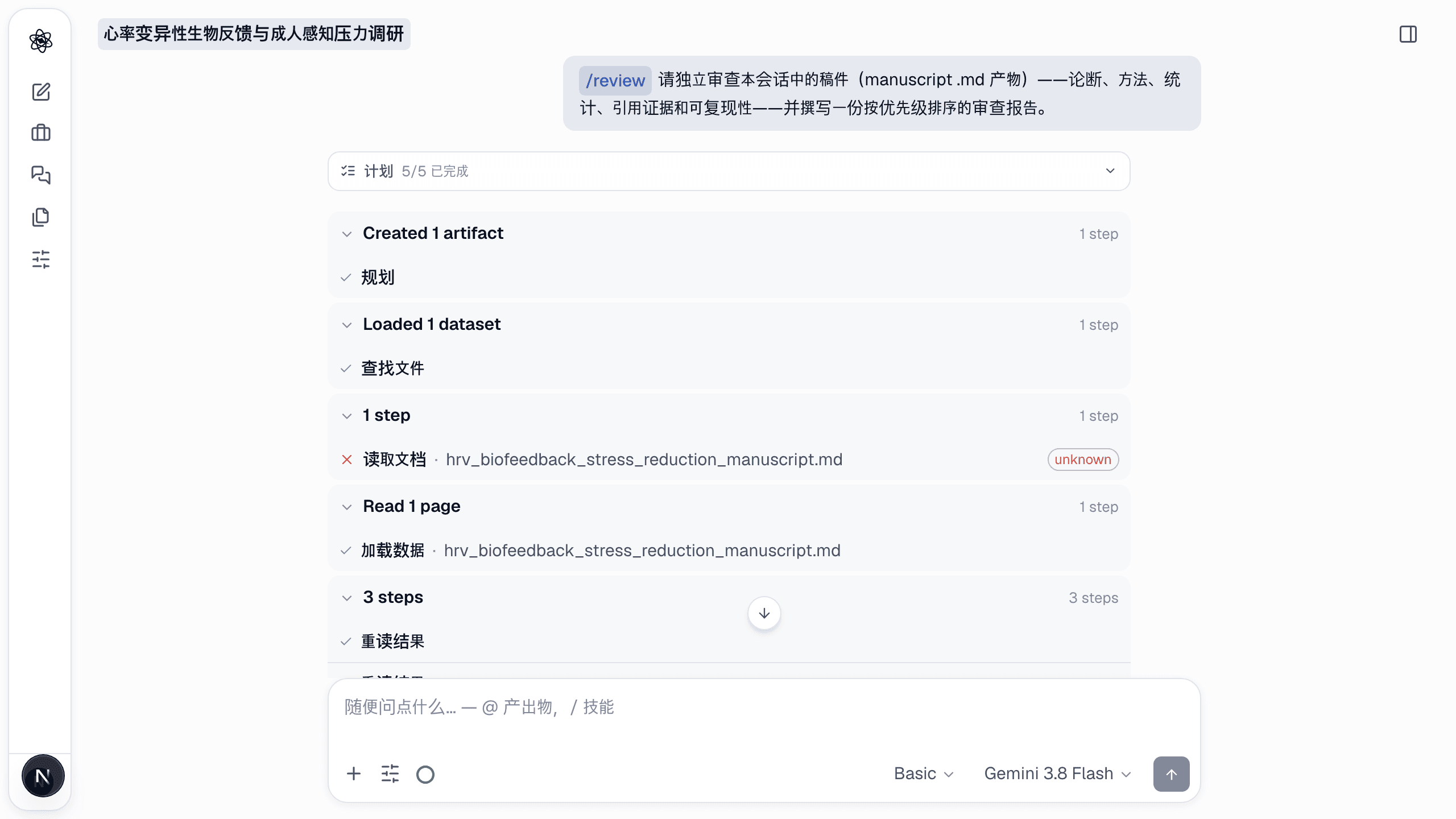Open the 重读结果 step row

click(x=729, y=642)
